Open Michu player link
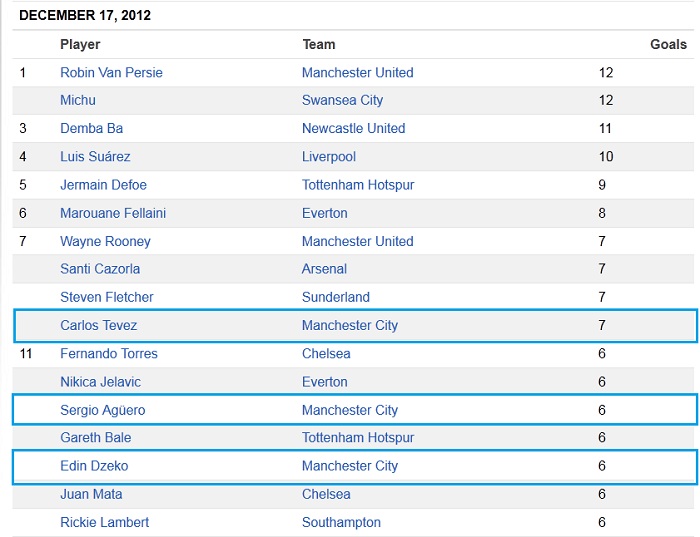The height and width of the screenshot is (537, 700). tap(78, 100)
